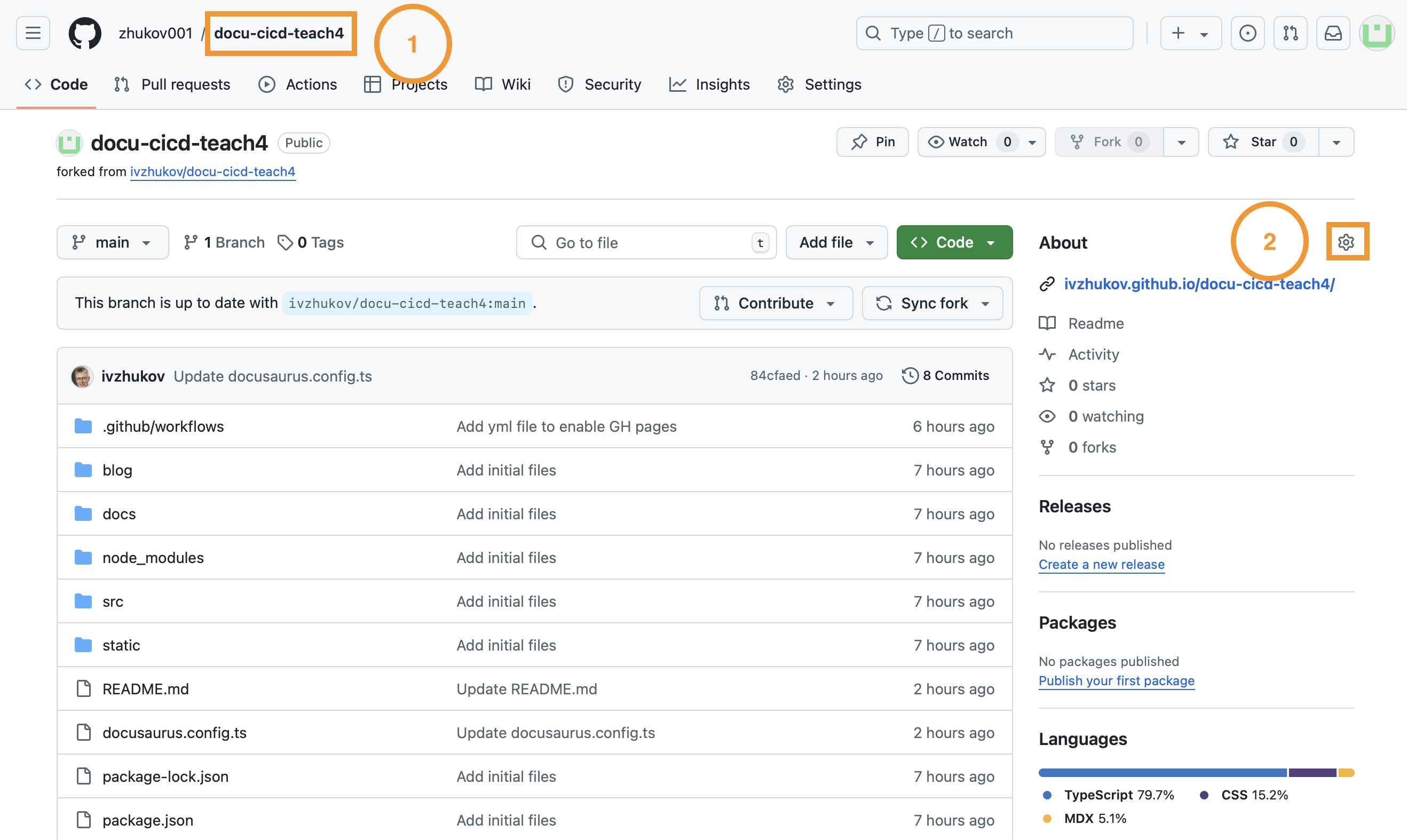Click Create a new release link
The width and height of the screenshot is (1407, 840).
1101,564
